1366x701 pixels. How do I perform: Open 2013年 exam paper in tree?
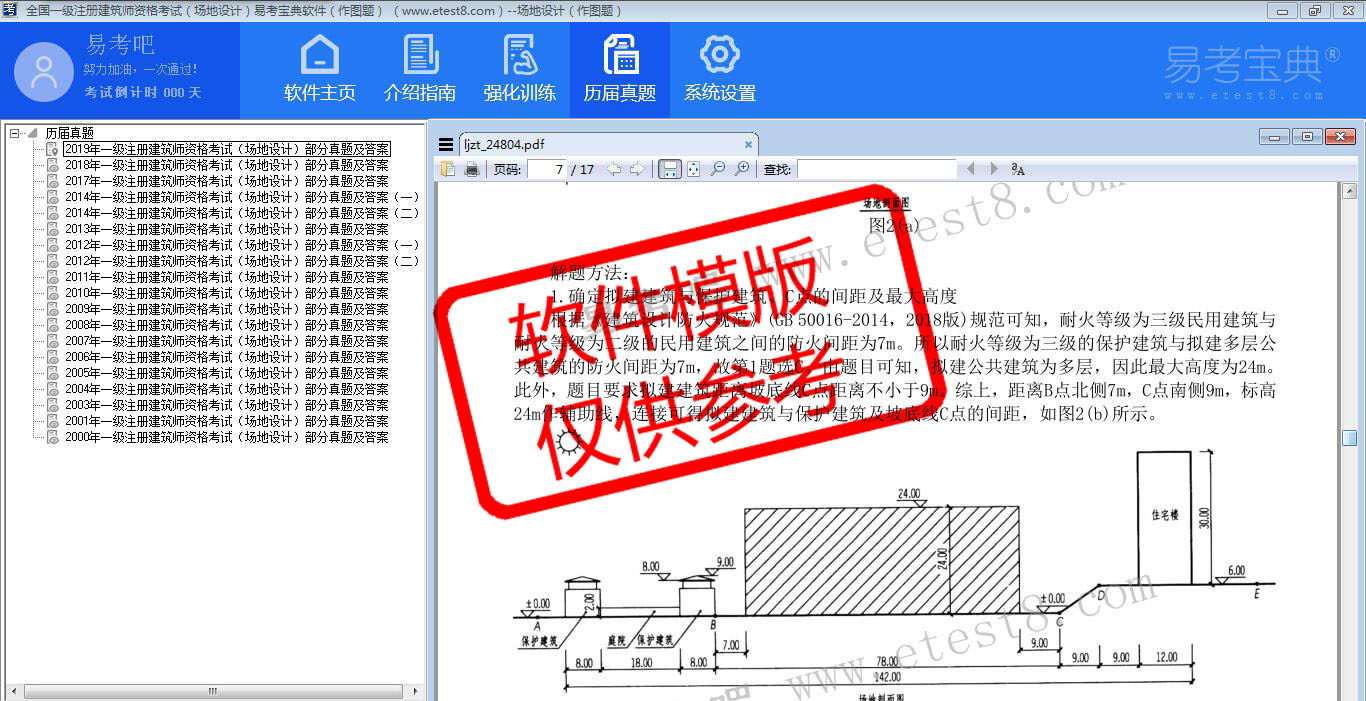click(x=226, y=229)
